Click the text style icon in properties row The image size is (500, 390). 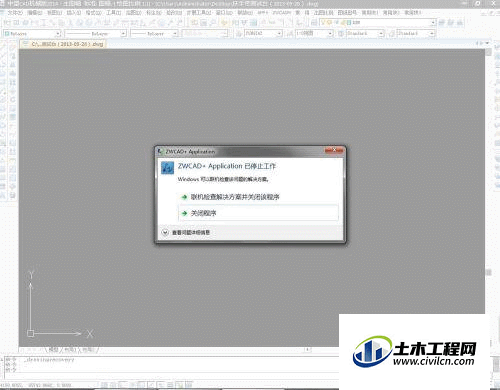click(x=239, y=34)
